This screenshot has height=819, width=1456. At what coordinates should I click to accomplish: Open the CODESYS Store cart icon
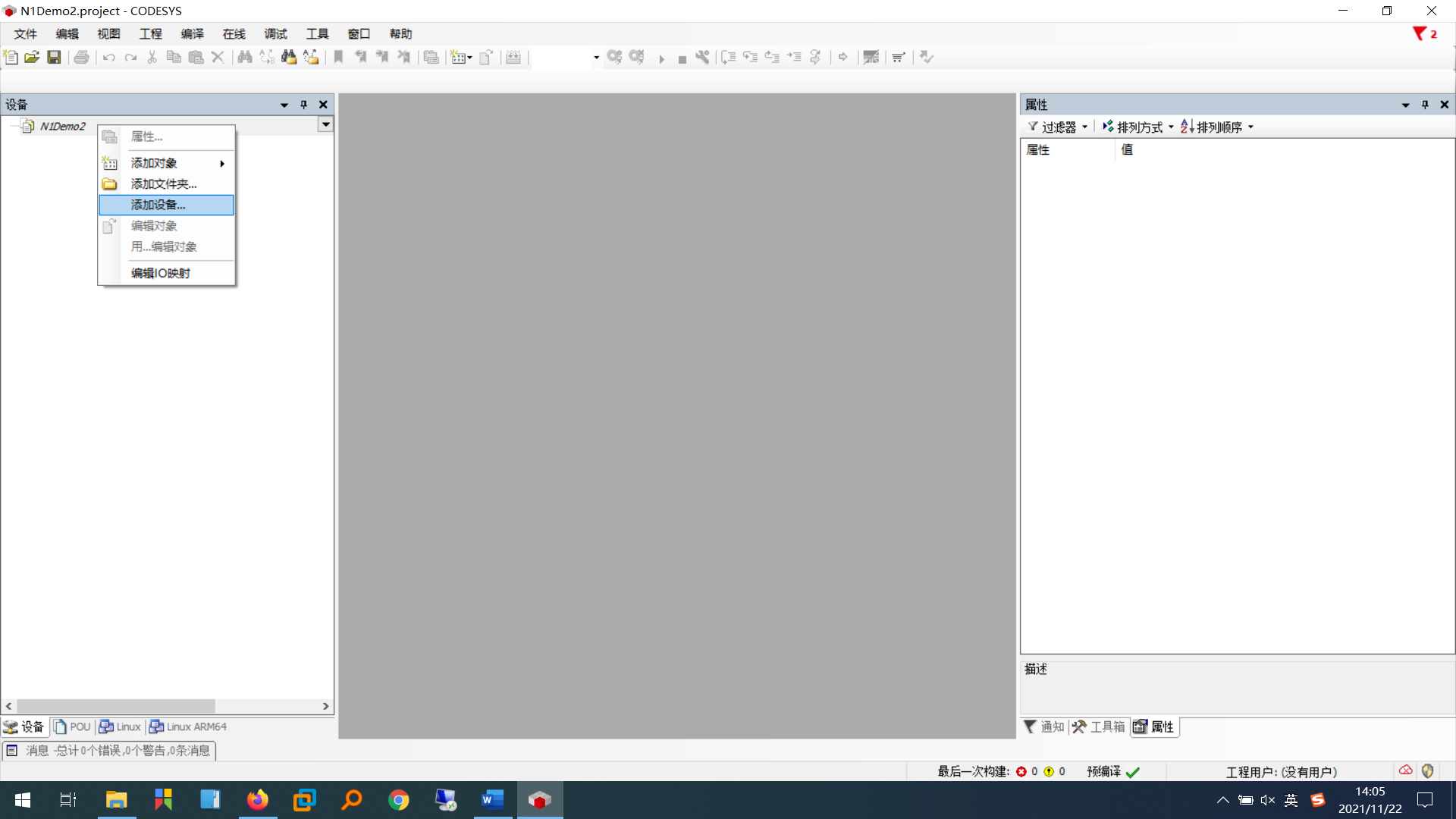click(x=898, y=57)
